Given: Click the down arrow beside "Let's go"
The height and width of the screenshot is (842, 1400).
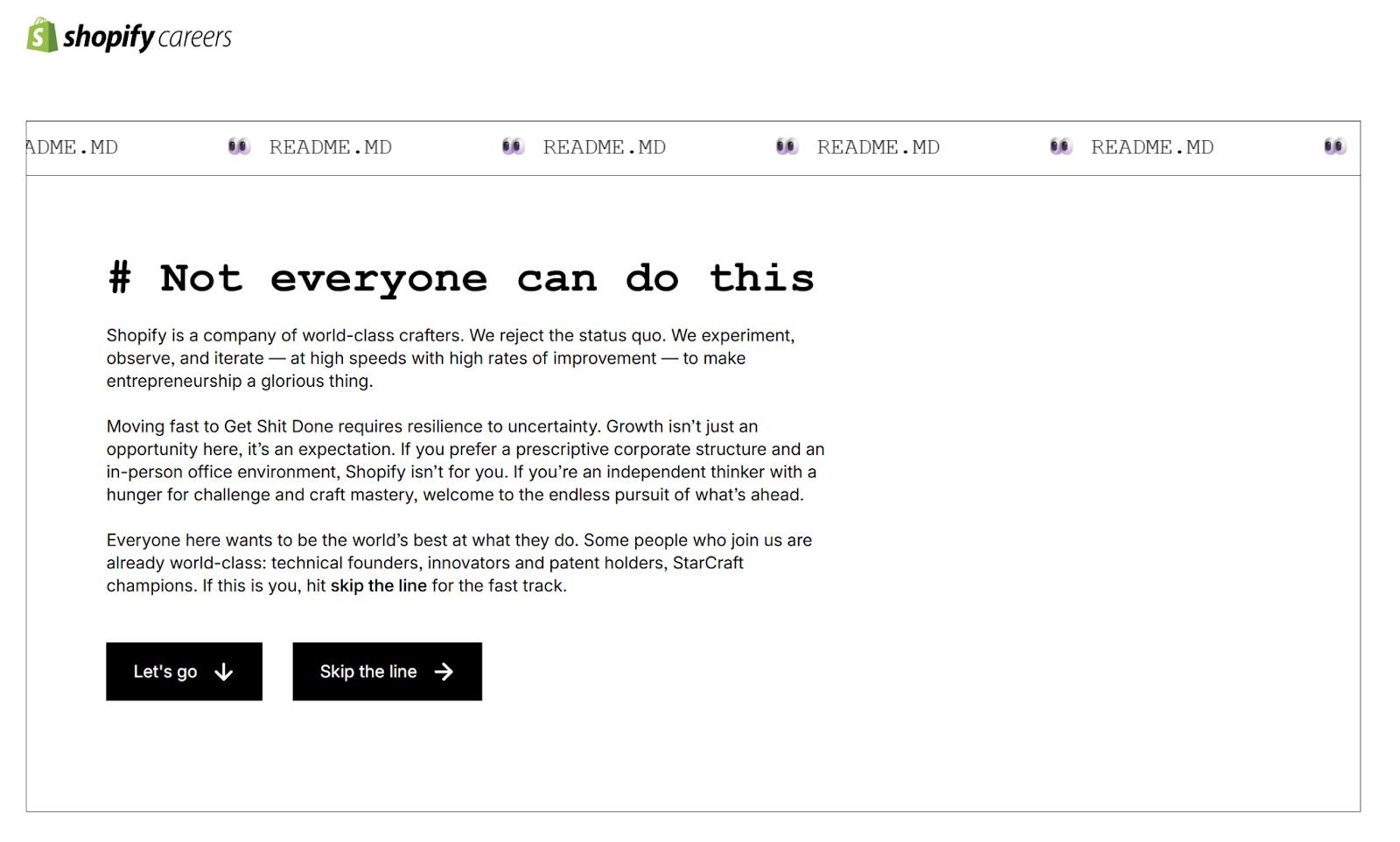Looking at the screenshot, I should click(224, 671).
